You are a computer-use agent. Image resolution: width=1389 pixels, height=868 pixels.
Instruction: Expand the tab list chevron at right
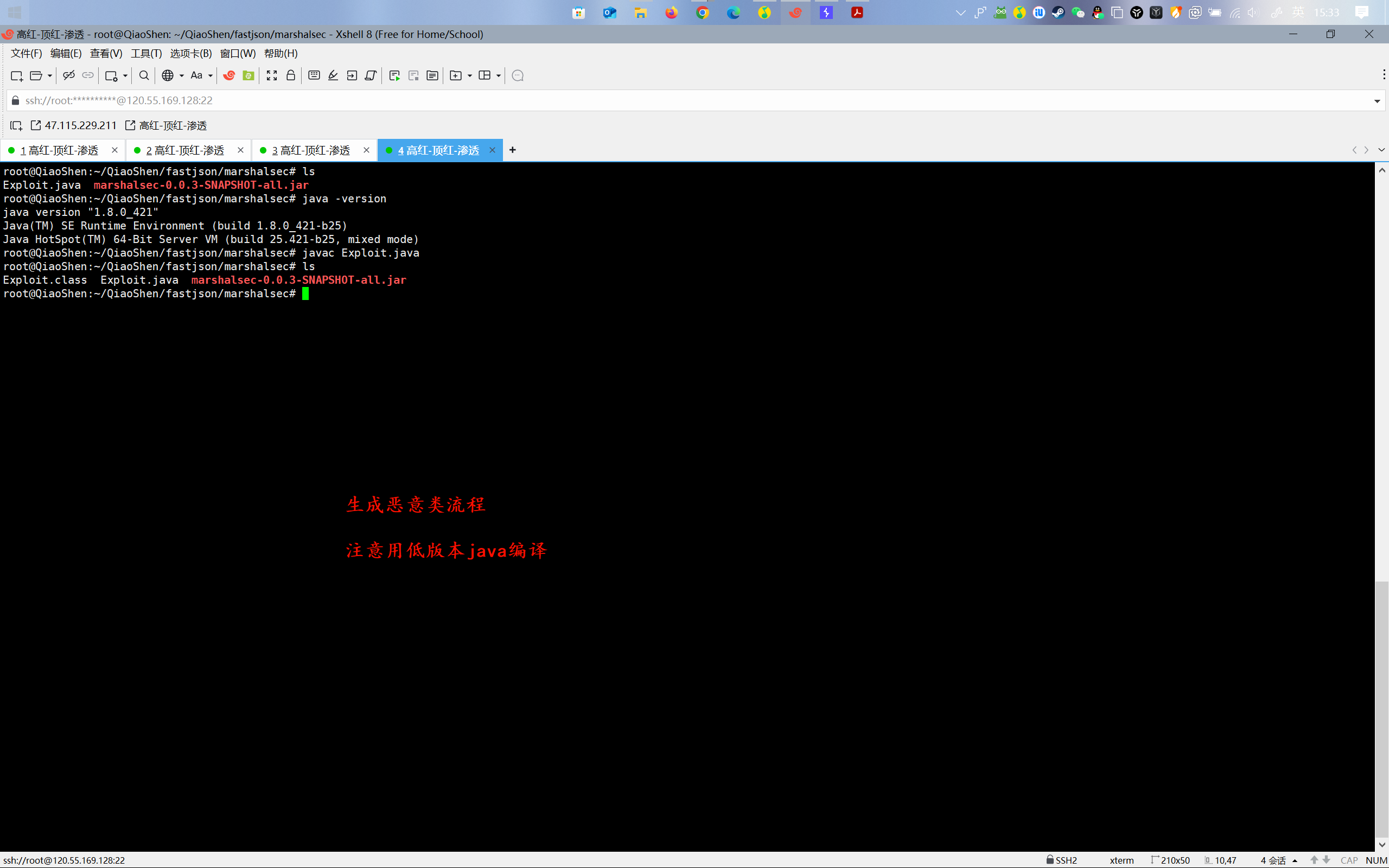coord(1381,150)
